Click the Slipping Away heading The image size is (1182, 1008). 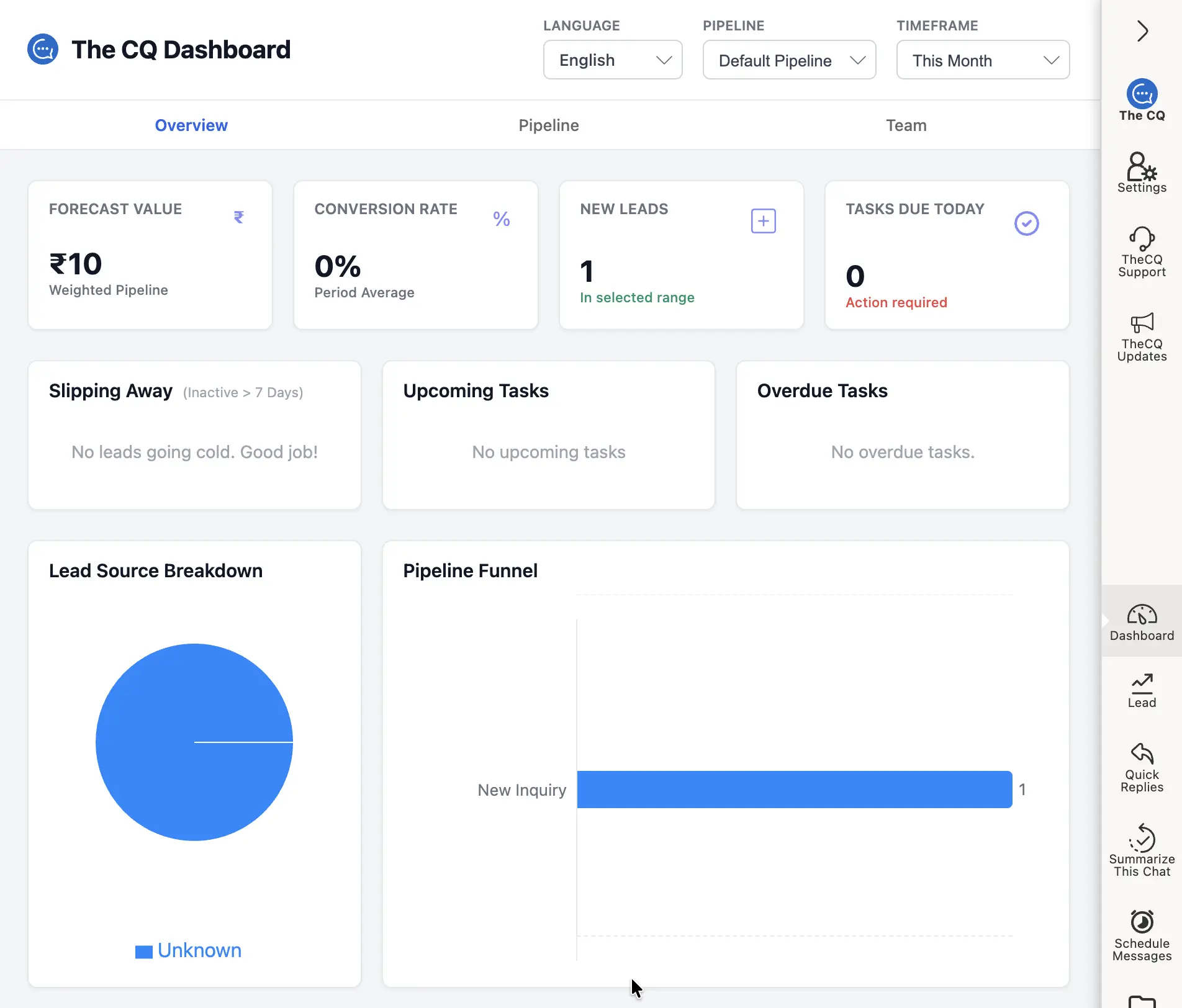click(x=111, y=391)
